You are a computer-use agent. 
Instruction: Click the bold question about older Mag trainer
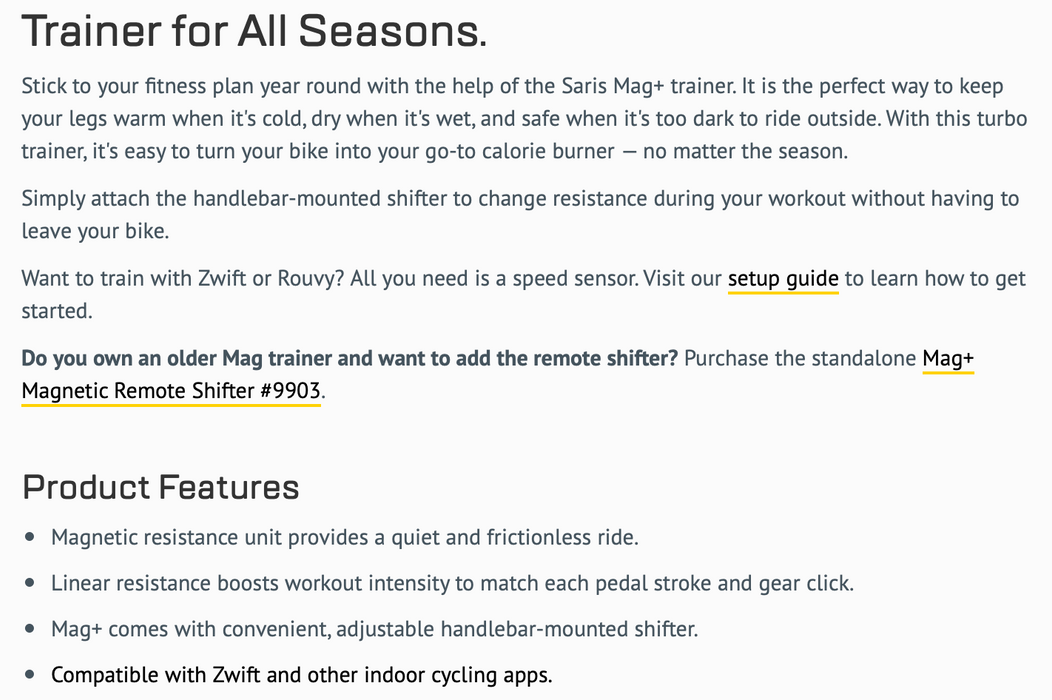pos(350,358)
